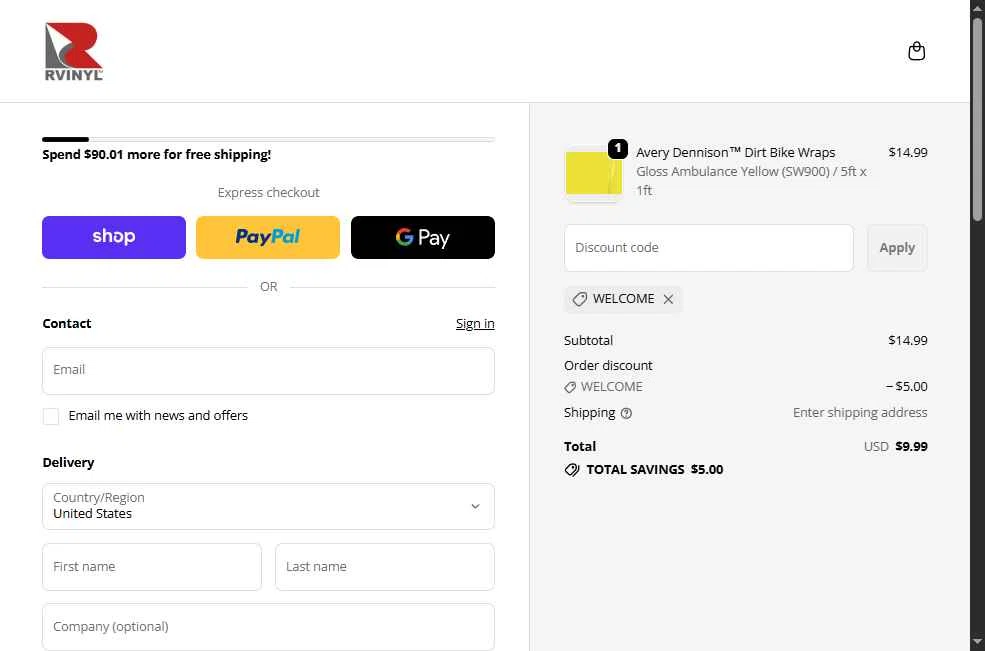Click the total amount $9.99

[912, 447]
